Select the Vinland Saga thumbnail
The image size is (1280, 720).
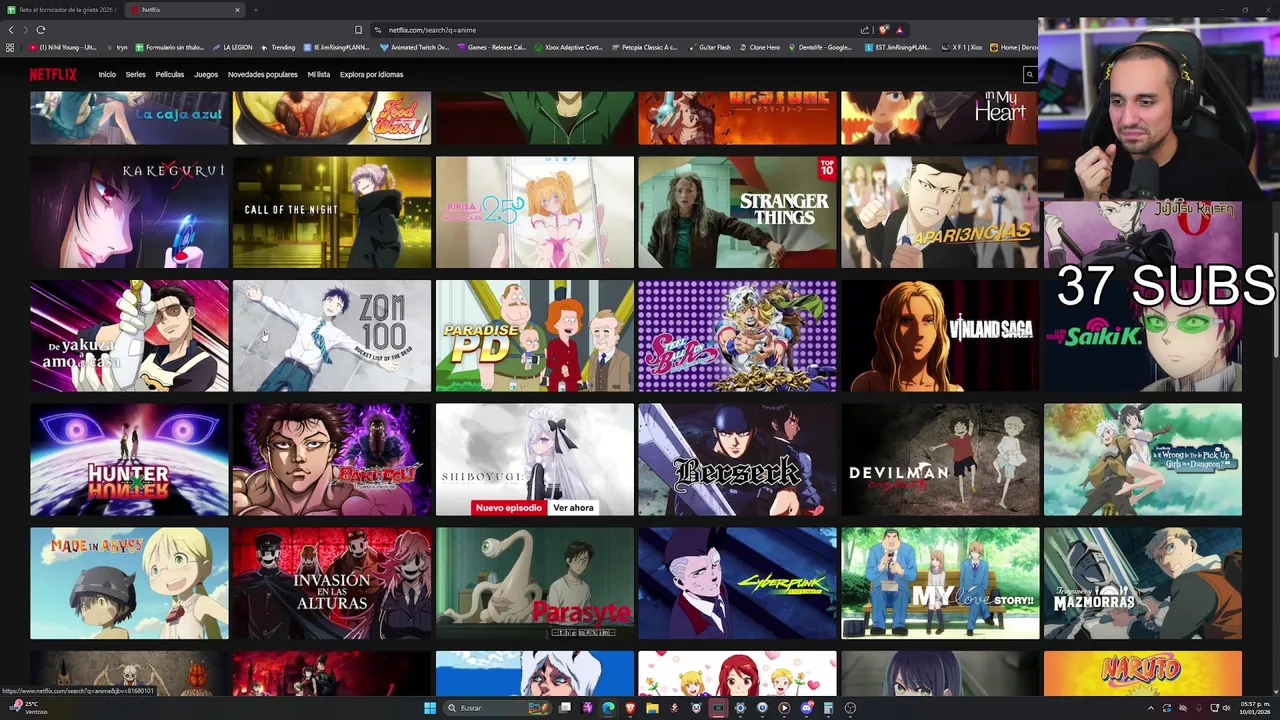[940, 336]
